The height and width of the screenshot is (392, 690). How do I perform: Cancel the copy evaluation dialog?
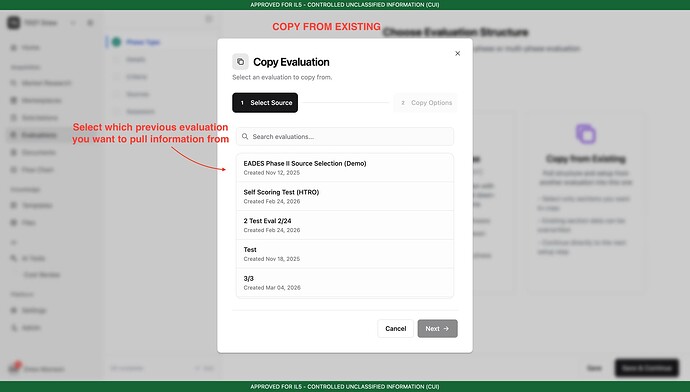pos(395,329)
